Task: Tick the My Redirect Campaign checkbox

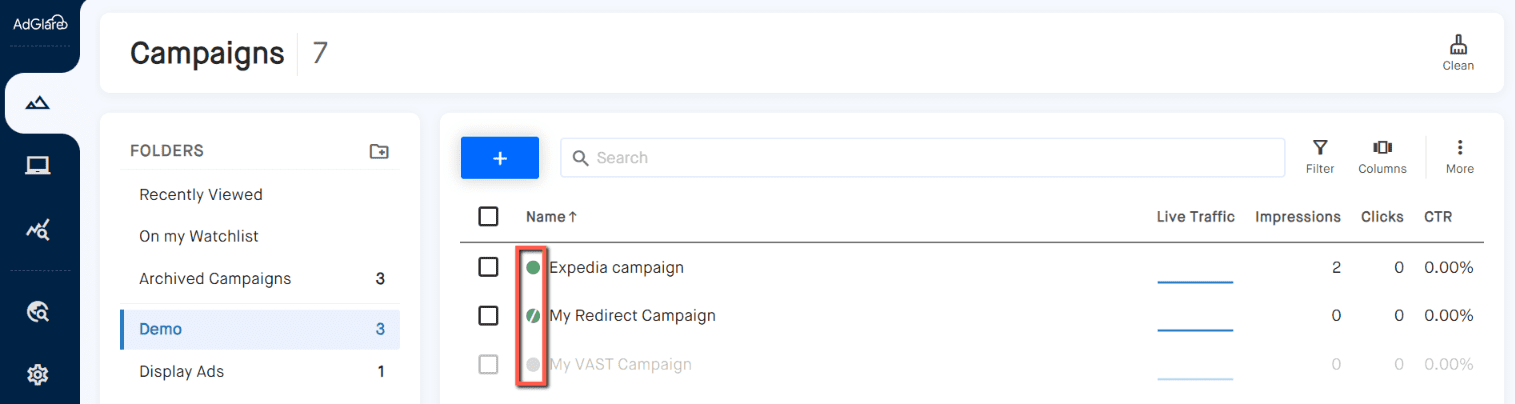Action: [488, 316]
